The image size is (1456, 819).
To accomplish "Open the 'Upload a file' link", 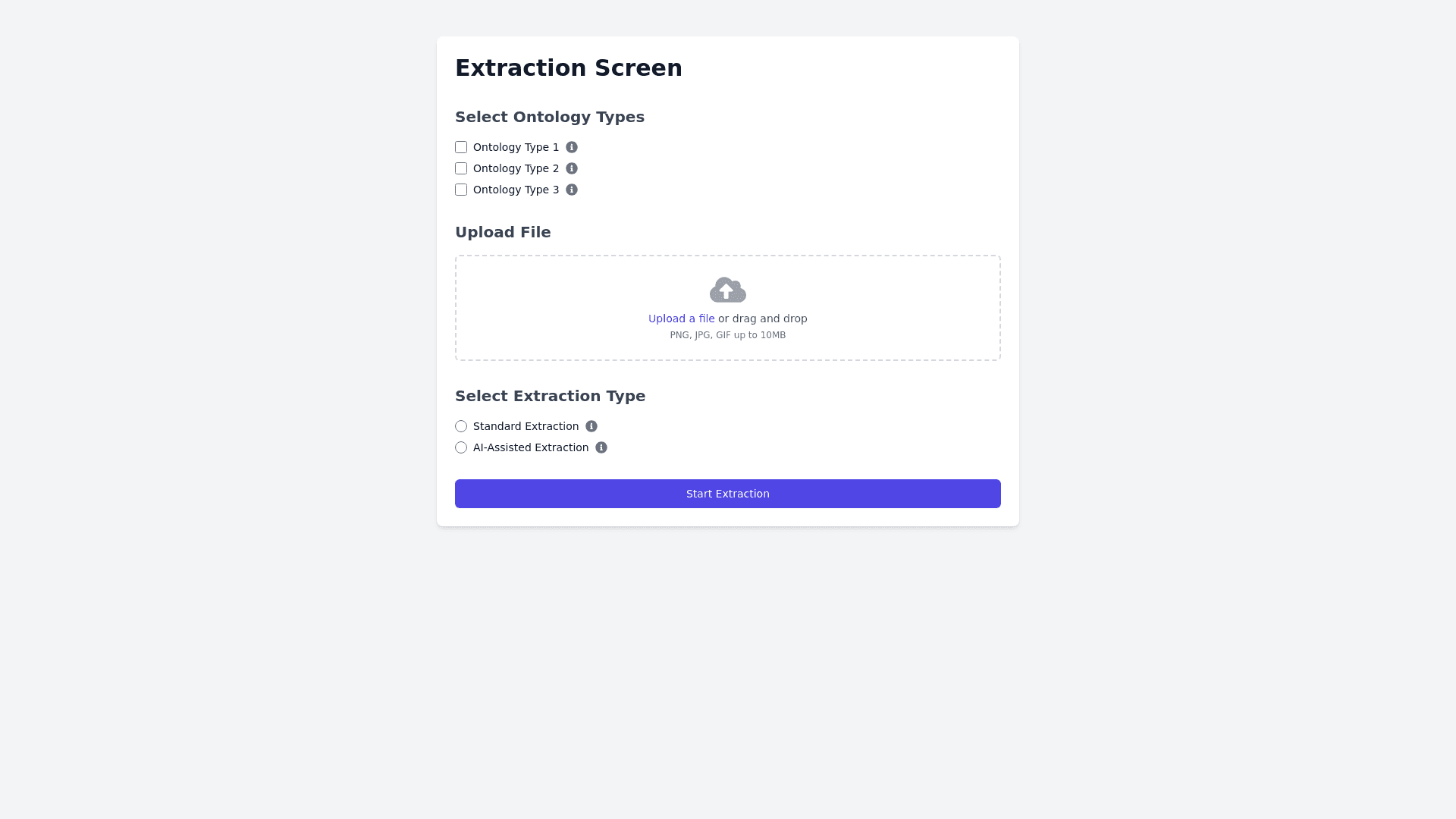I will [x=681, y=318].
